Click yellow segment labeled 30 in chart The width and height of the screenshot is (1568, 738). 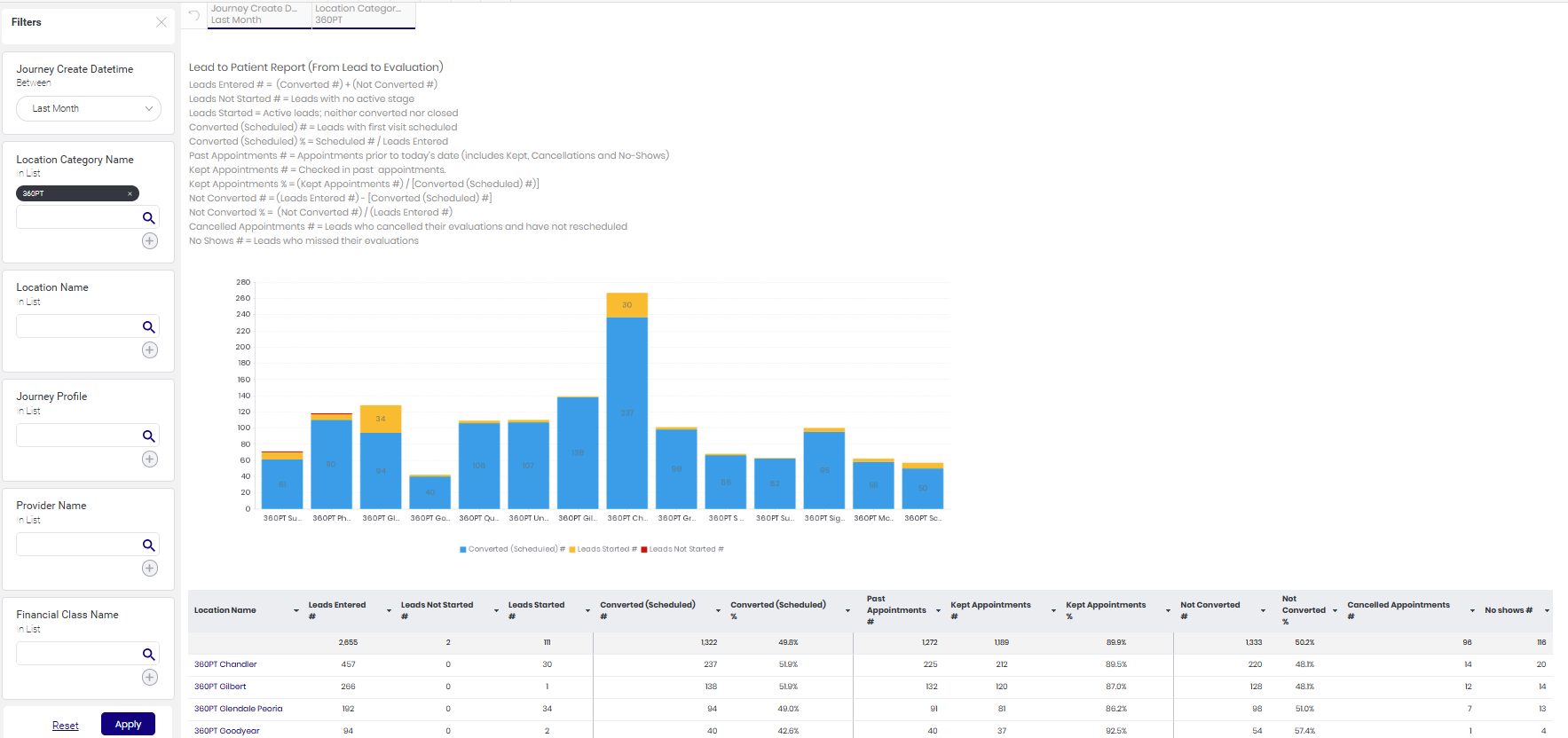[627, 304]
